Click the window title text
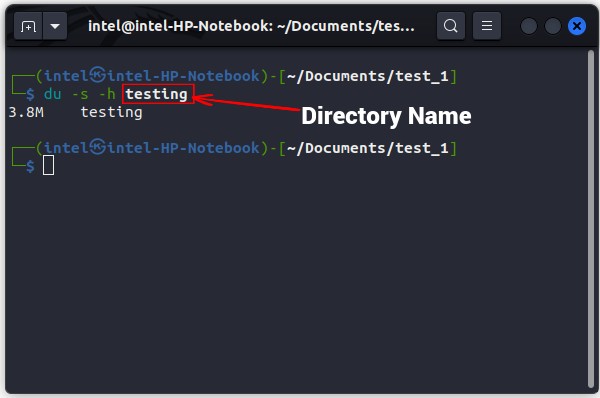Screen dimensions: 600x398 click(x=251, y=26)
